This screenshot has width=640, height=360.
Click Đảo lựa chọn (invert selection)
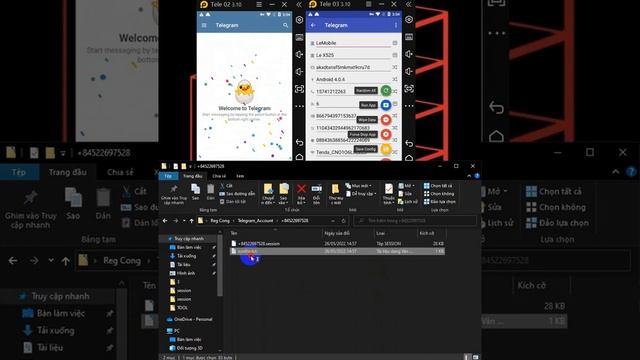[440, 201]
